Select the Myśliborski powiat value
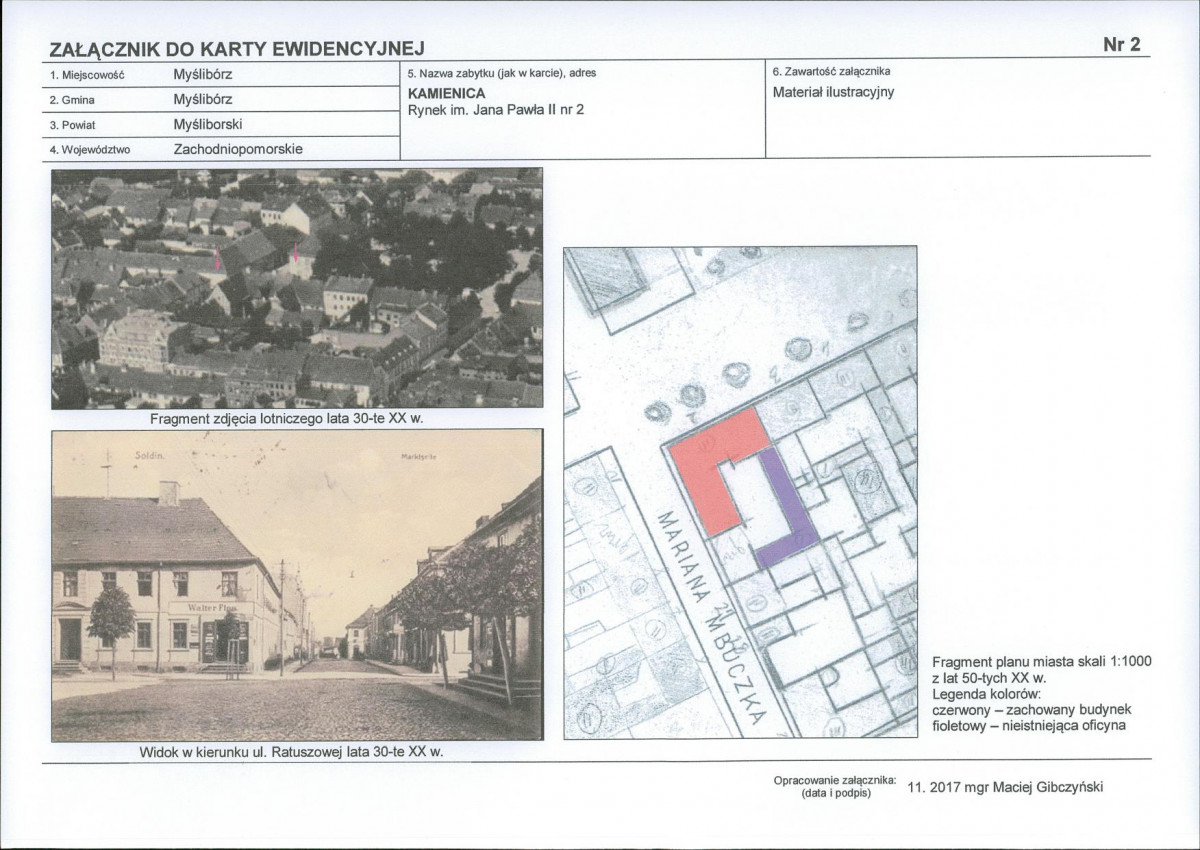Image resolution: width=1200 pixels, height=850 pixels. pos(208,125)
